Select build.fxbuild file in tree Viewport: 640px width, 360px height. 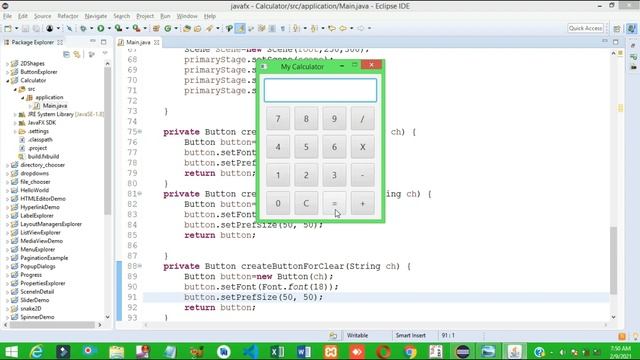[43, 156]
